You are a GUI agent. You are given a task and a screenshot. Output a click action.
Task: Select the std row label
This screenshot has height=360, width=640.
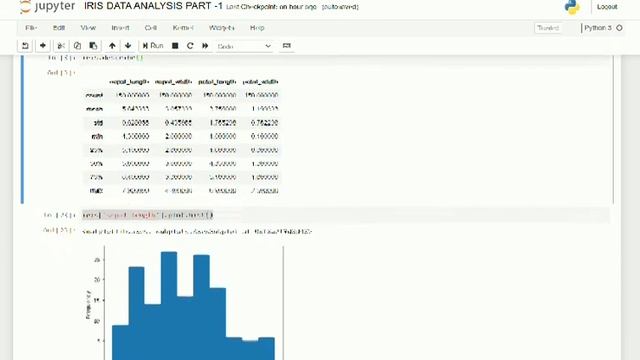click(x=98, y=122)
